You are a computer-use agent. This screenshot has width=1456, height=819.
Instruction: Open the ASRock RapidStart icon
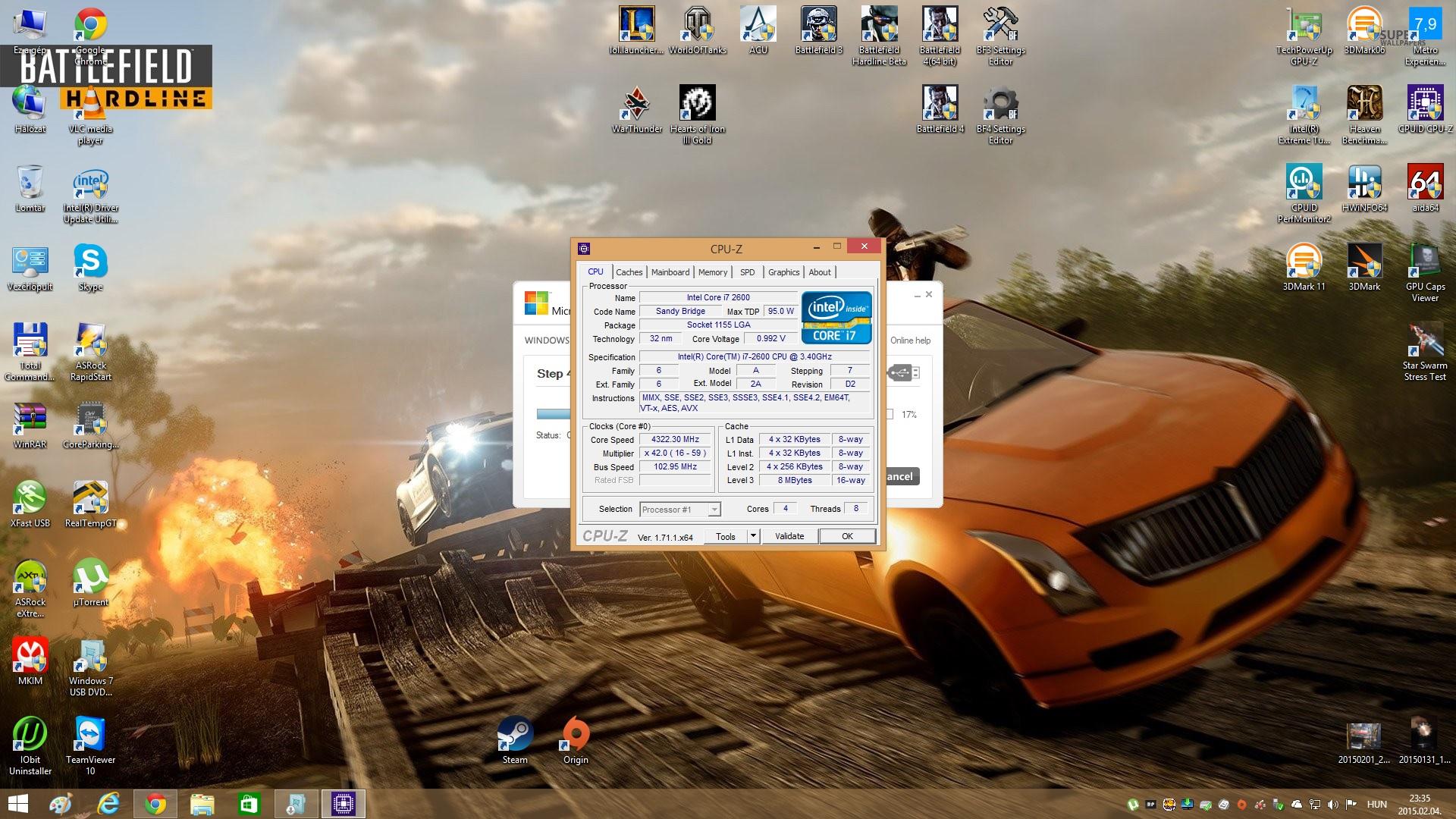coord(90,352)
